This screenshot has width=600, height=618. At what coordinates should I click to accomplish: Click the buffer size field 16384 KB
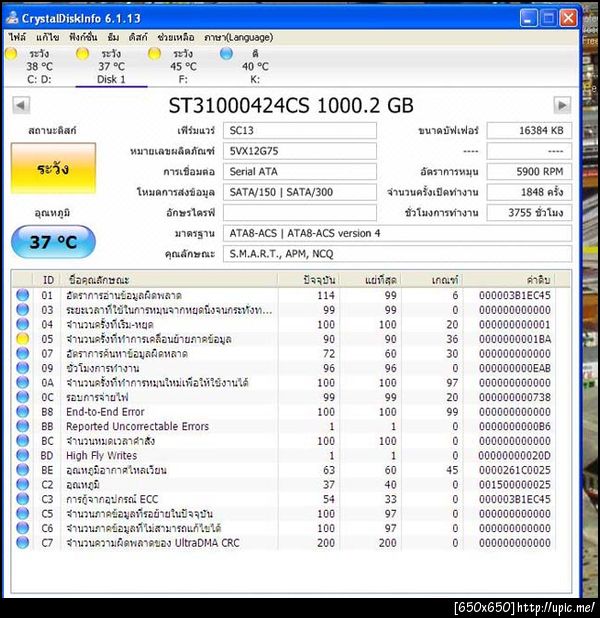click(529, 130)
